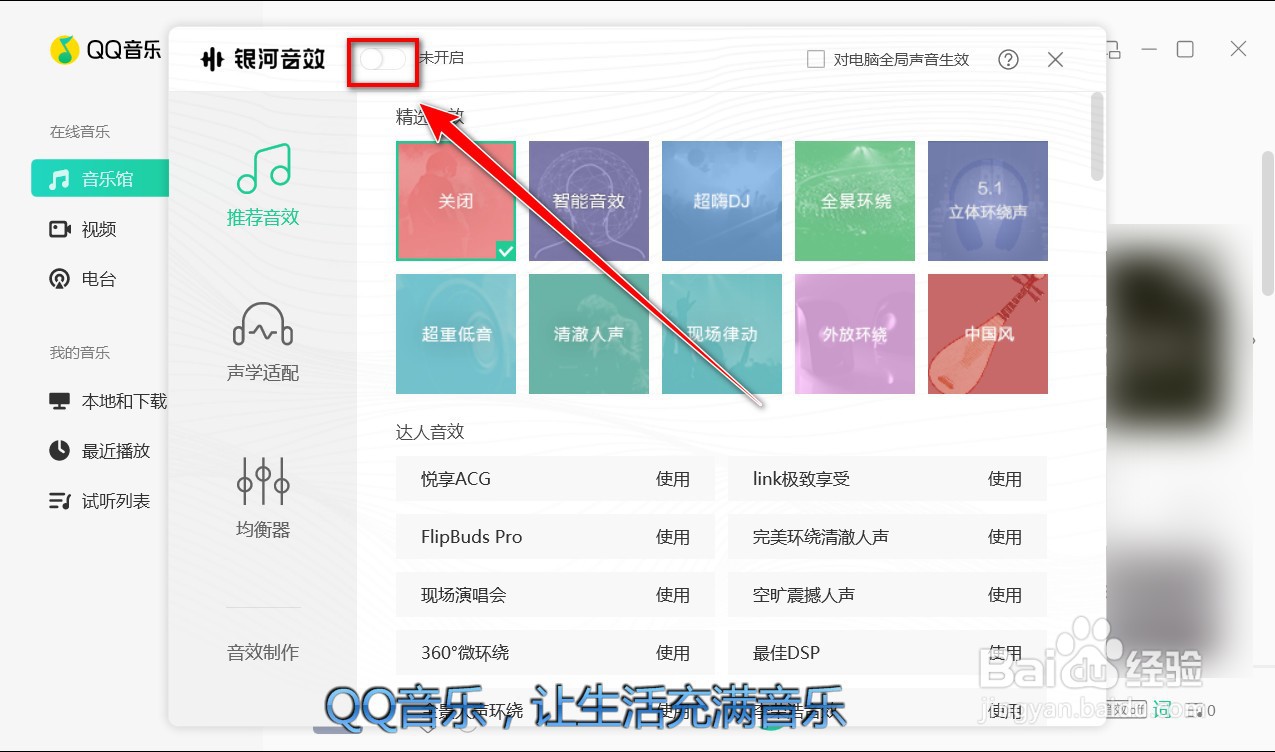1275x752 pixels.
Task: Apply the 最佳DSP effect via 使用
Action: [1006, 652]
